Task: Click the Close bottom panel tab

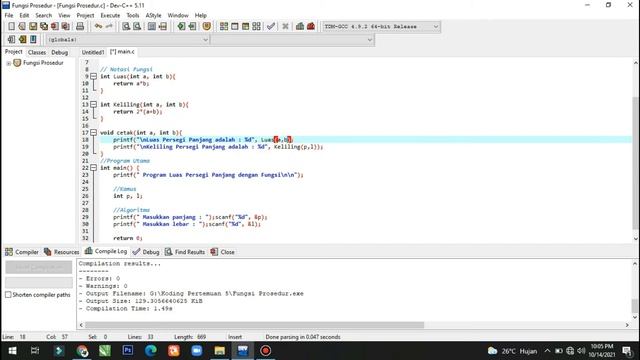Action: pyautogui.click(x=222, y=252)
